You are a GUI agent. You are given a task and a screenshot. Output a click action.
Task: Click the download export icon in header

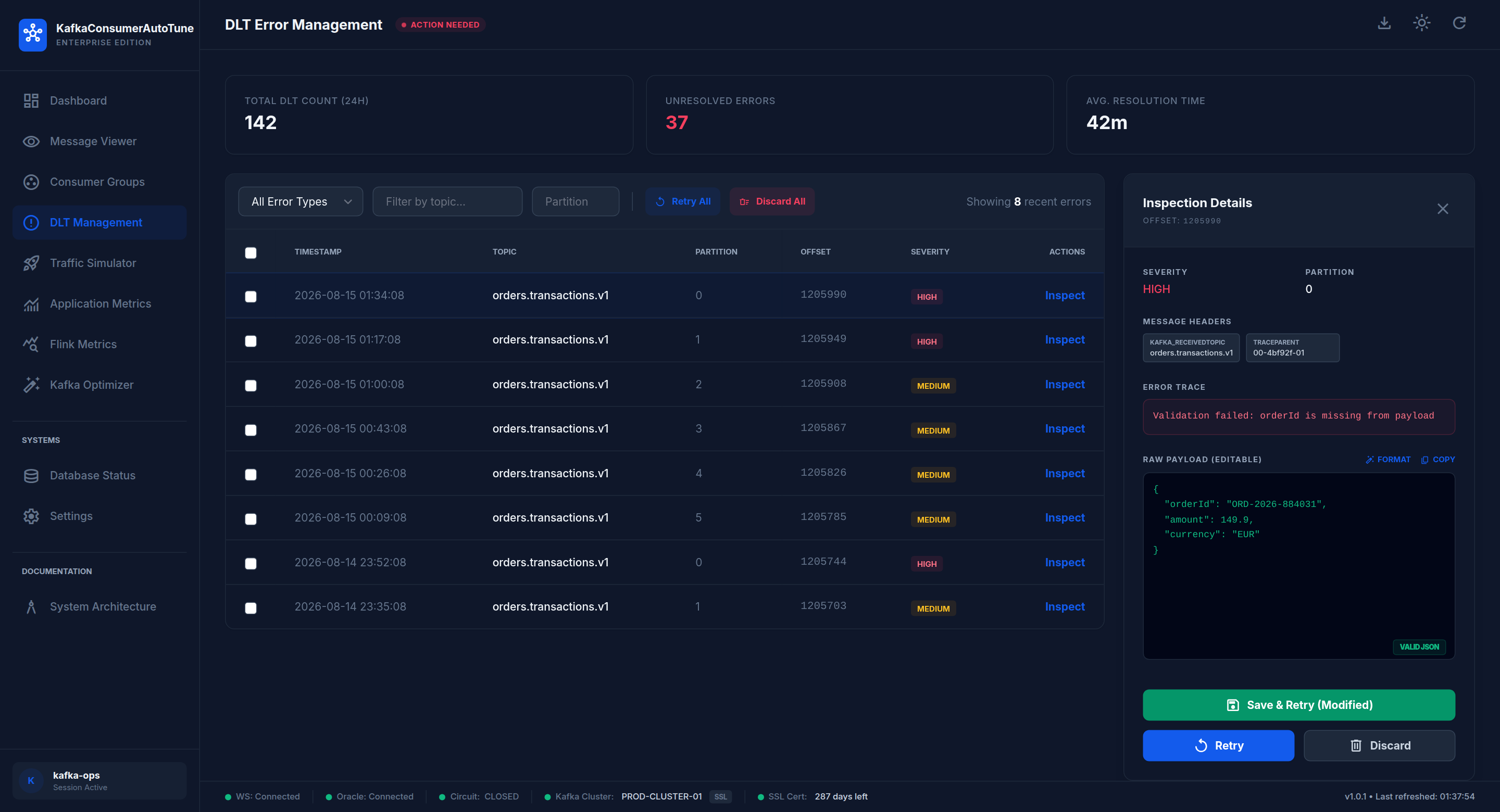click(x=1384, y=23)
